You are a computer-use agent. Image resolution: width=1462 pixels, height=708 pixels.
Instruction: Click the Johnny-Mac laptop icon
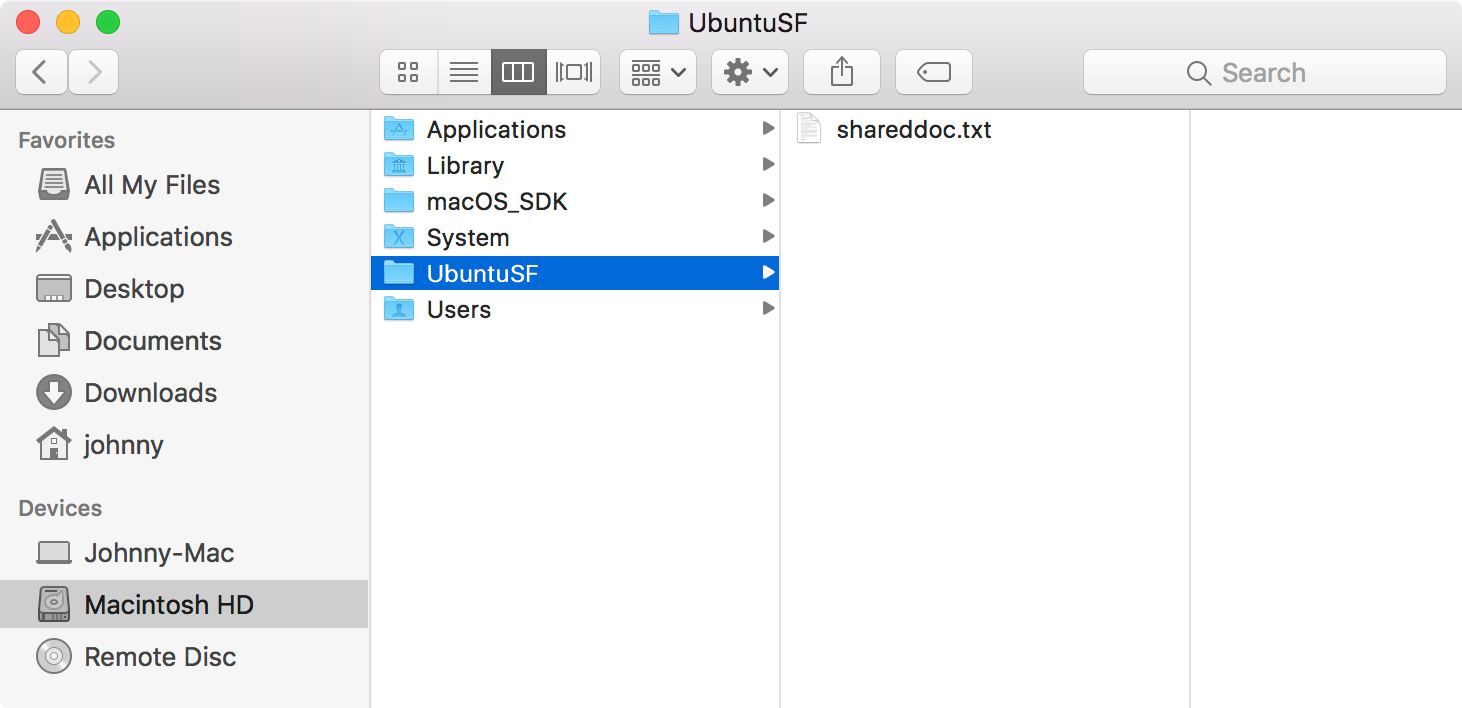pos(54,553)
